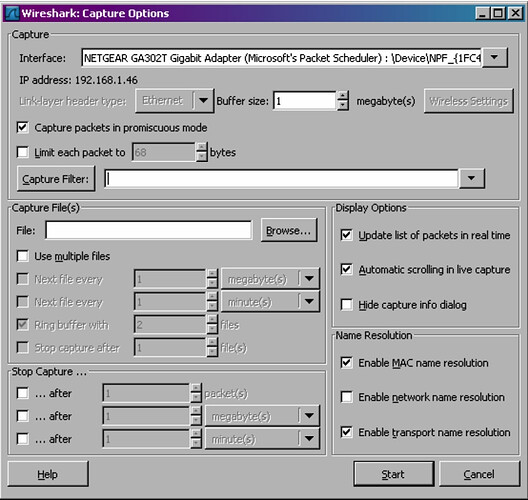
Task: Minimize the Capture Options window
Action: click(483, 13)
